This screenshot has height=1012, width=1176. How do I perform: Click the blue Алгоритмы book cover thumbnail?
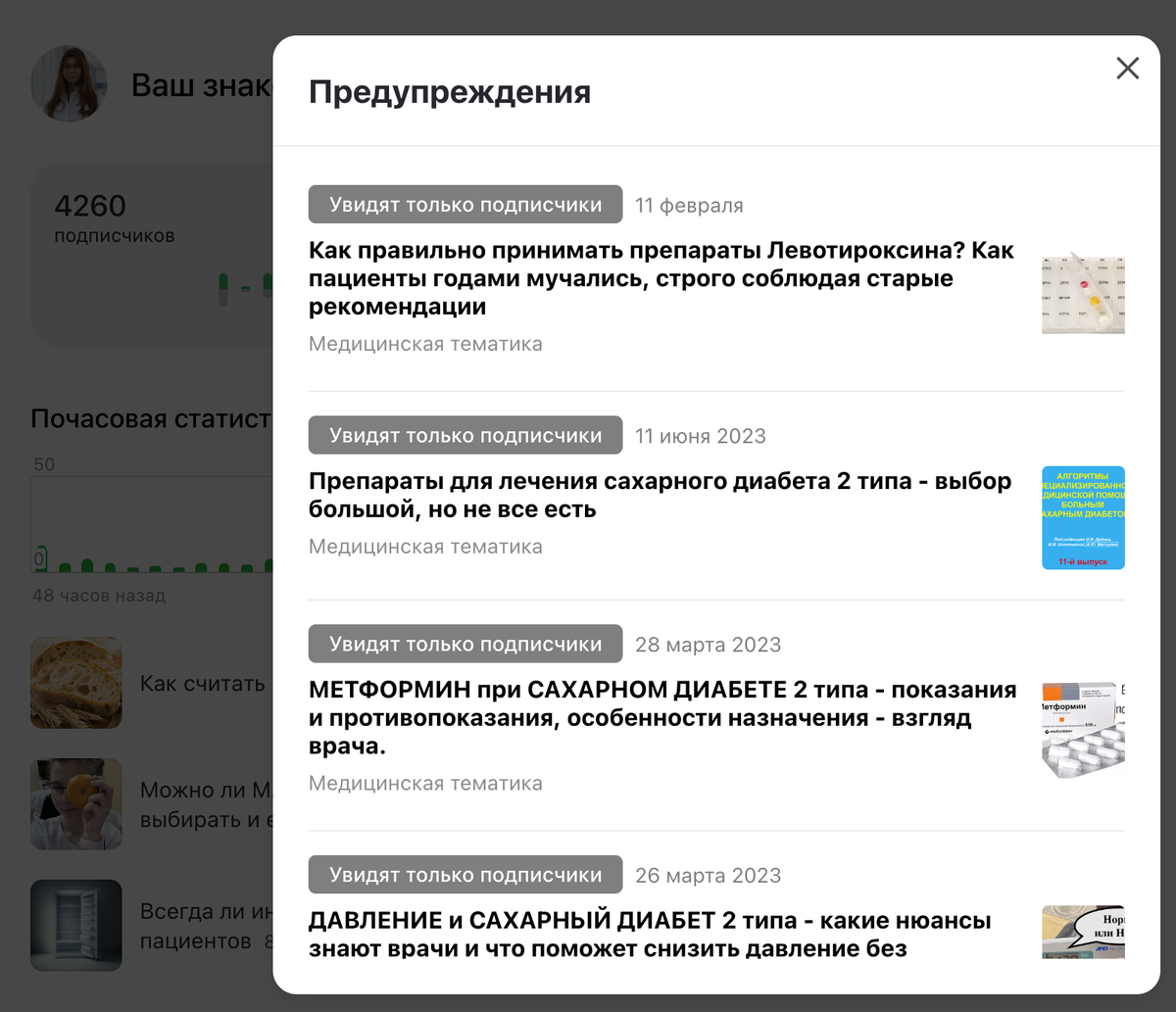coord(1083,517)
